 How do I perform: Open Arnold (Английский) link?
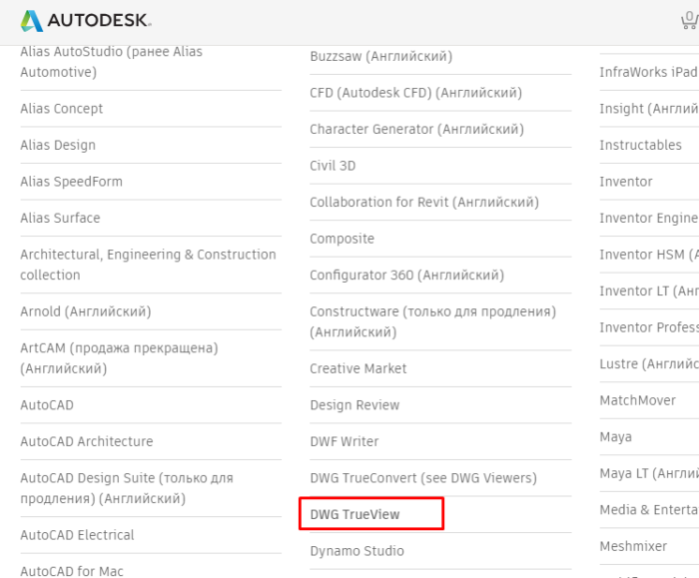(86, 312)
